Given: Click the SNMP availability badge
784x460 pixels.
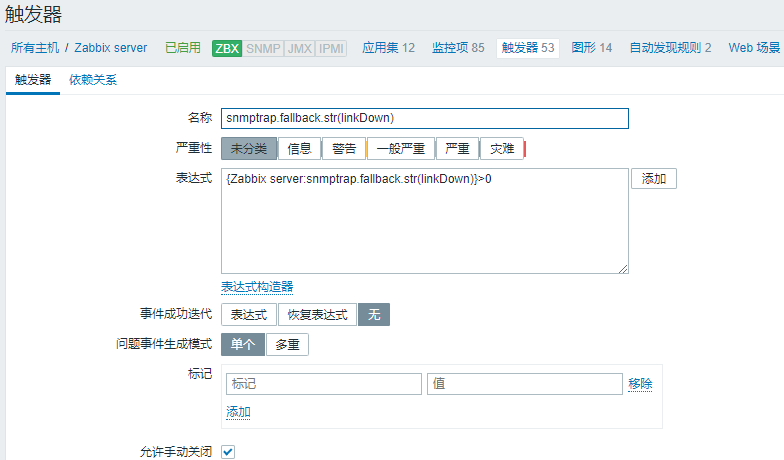Looking at the screenshot, I should click(263, 48).
